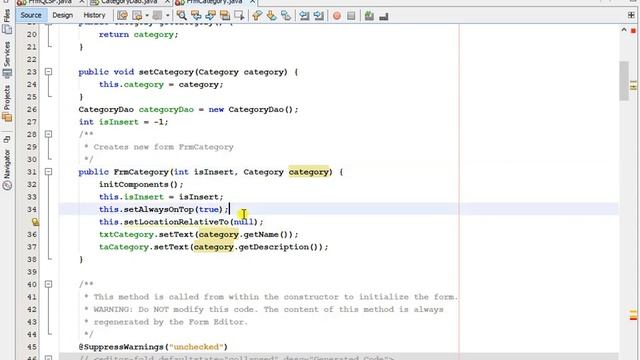Open the Files side panel
Screen dimensions: 640x360
[7, 21]
